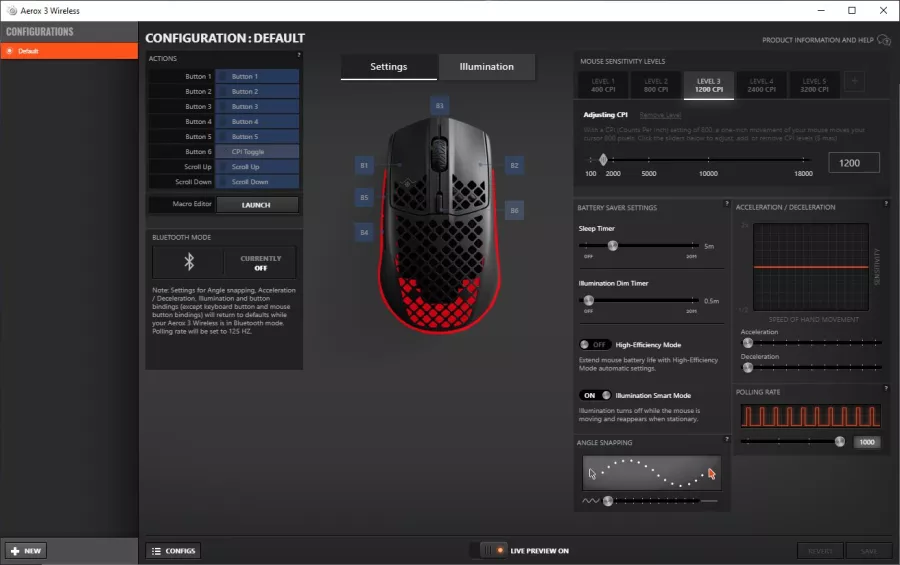The width and height of the screenshot is (900, 565).
Task: Toggle Illumination Smart Mode switch
Action: (x=596, y=395)
